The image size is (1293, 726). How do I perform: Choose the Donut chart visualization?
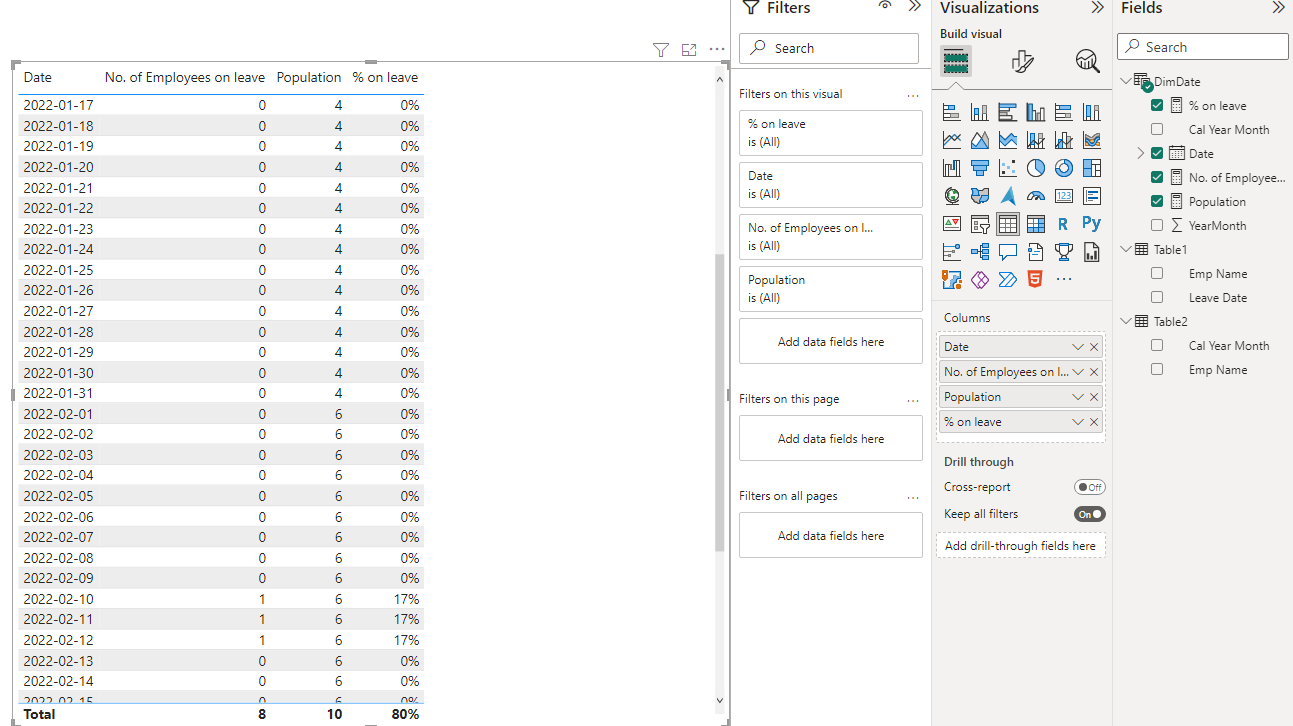(1064, 168)
